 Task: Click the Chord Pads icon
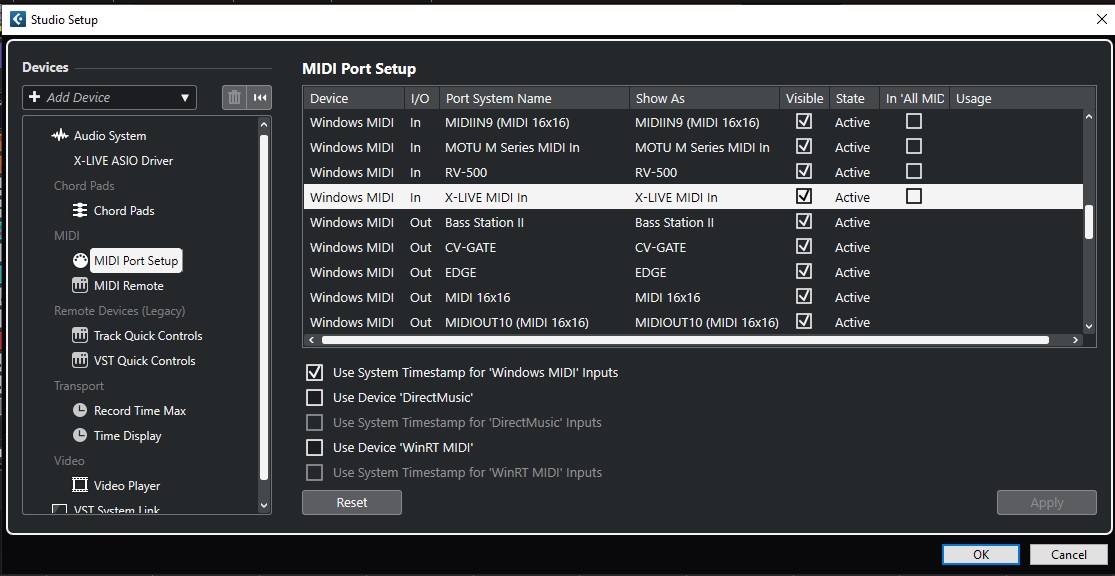click(80, 210)
